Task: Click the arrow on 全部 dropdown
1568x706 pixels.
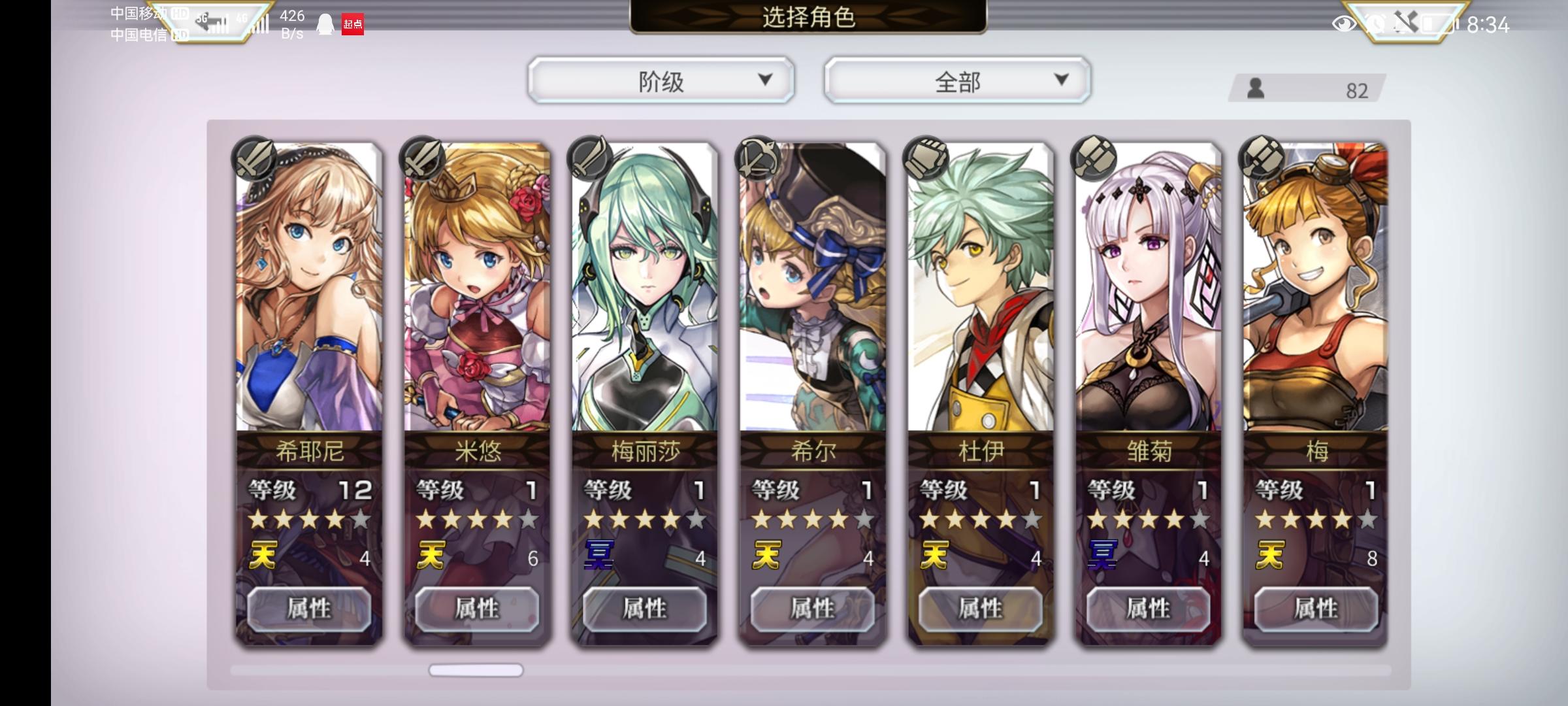Action: [1062, 80]
